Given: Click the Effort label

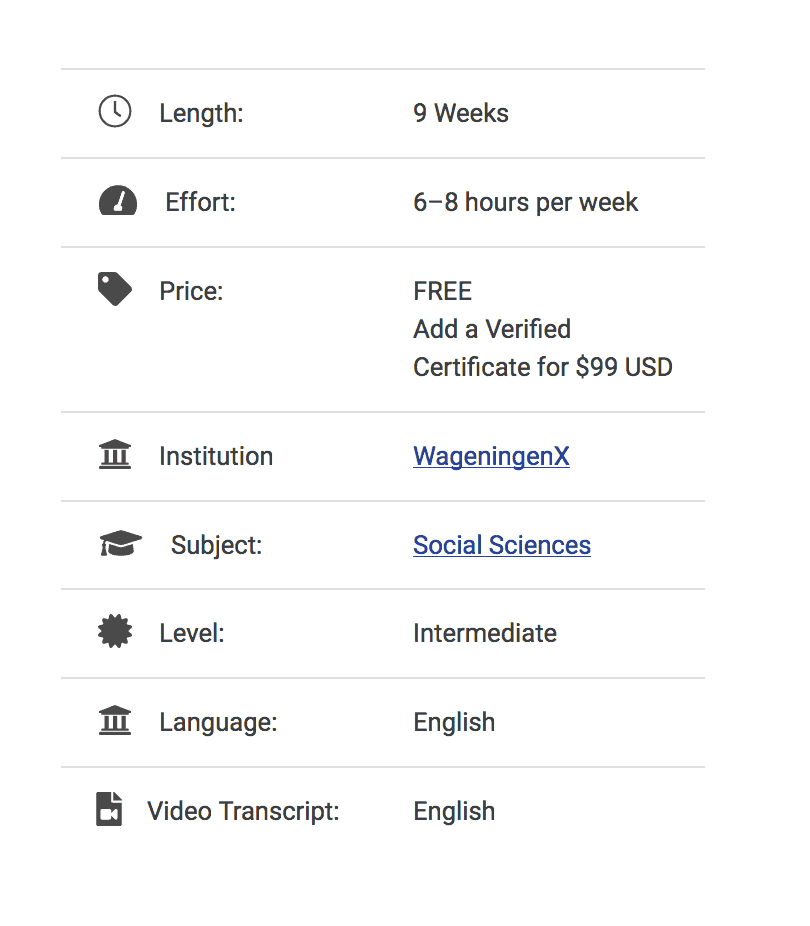Looking at the screenshot, I should point(200,202).
